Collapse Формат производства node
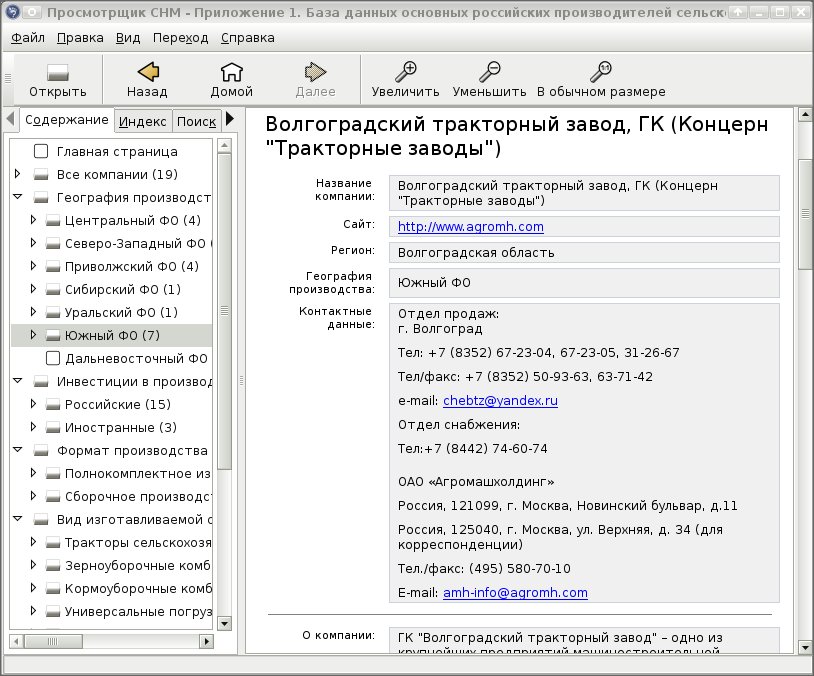Screen dimensions: 814x676 point(18,450)
